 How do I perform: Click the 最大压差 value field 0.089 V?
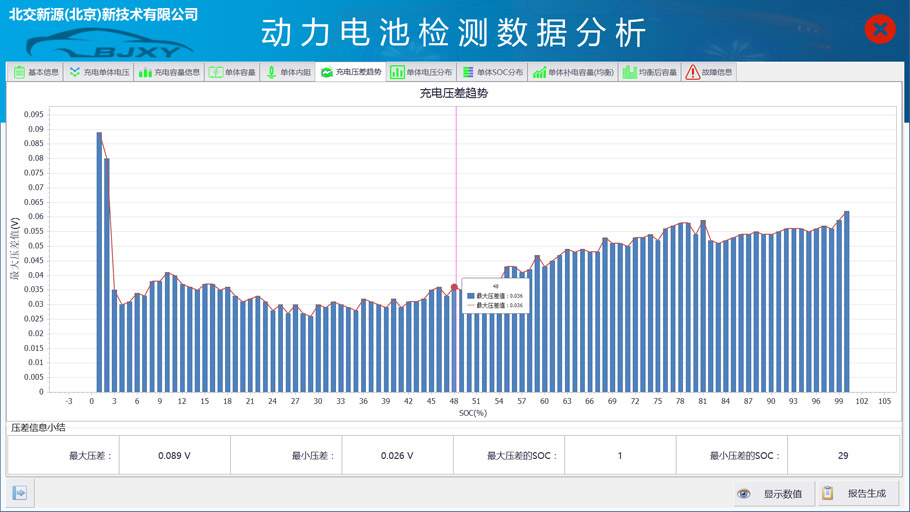[174, 455]
